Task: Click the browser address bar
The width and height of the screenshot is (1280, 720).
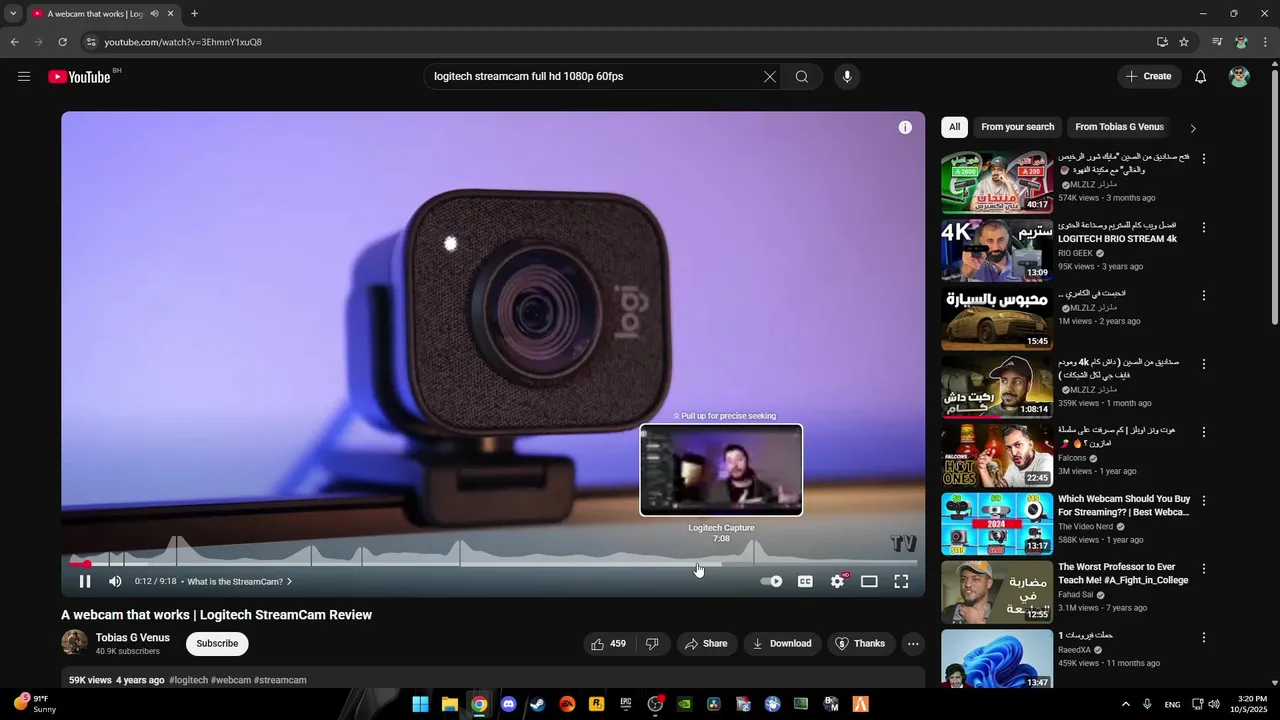Action: [x=620, y=42]
